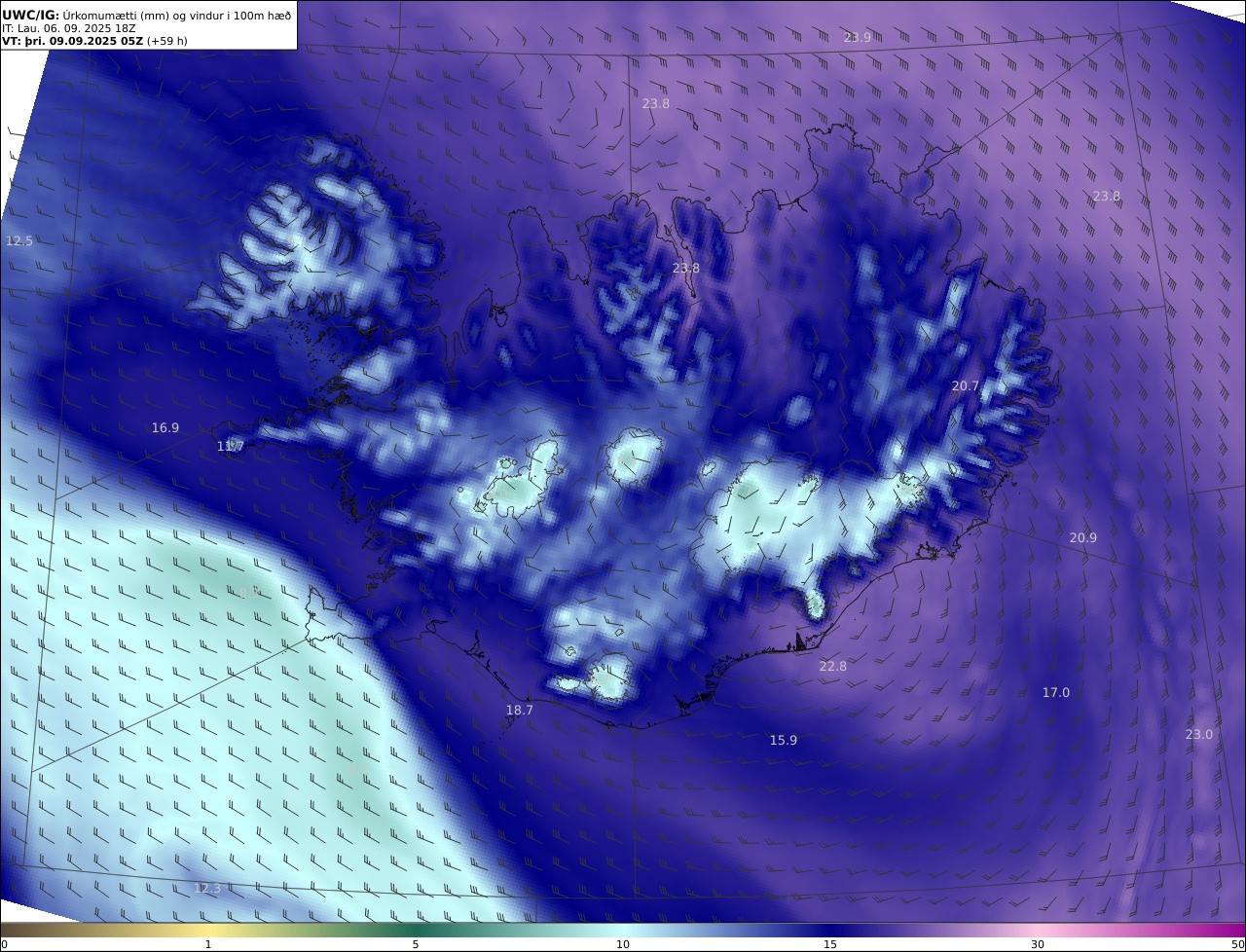Click the colorbar tick label '0'

[4, 944]
